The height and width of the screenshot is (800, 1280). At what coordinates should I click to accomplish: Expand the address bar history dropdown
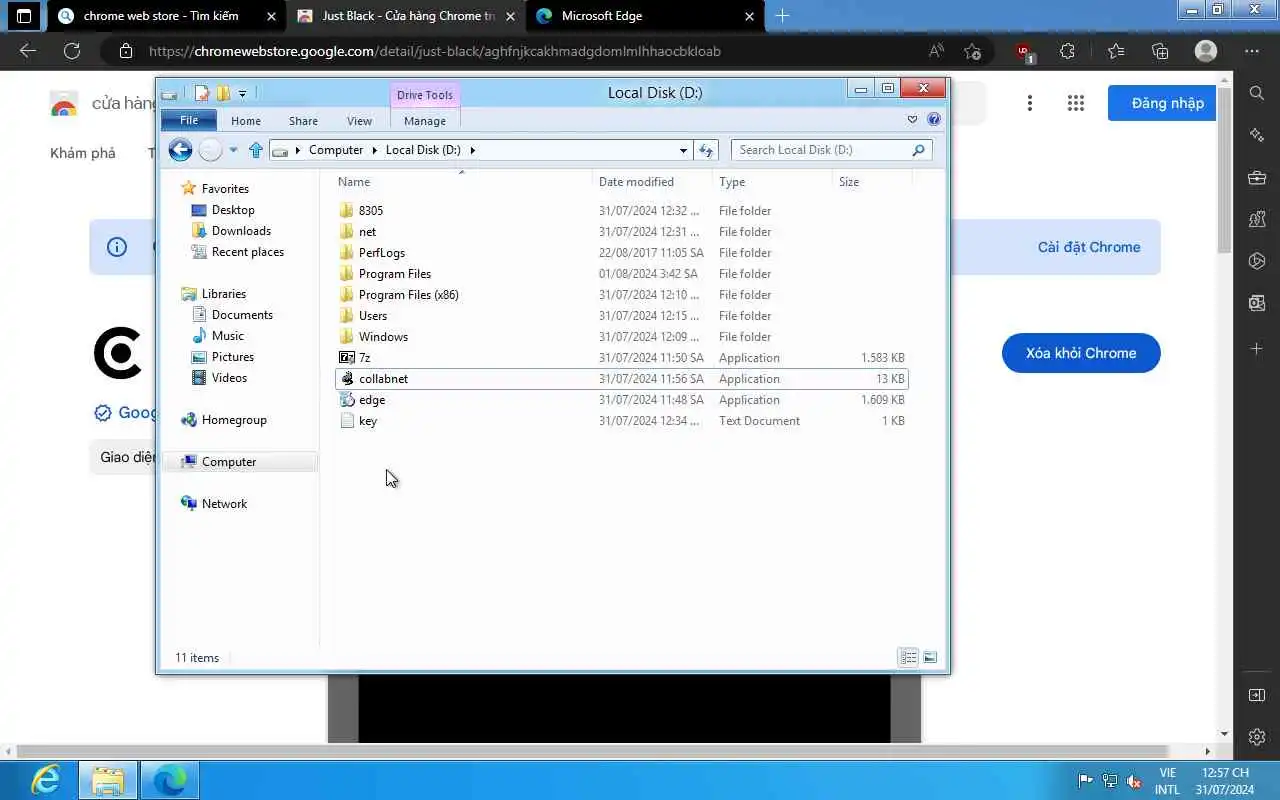[683, 150]
